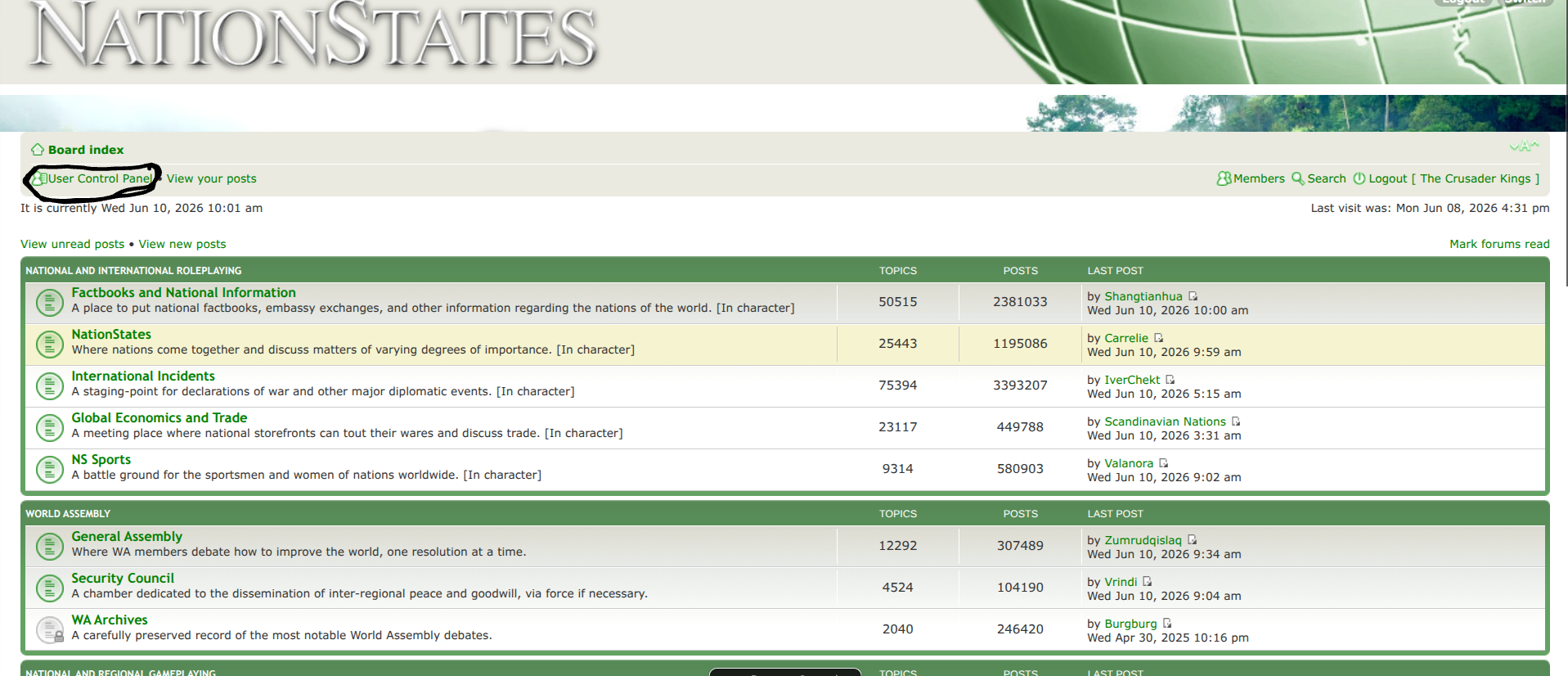The image size is (1568, 676).
Task: View latest post icon beside Scandinavian Nations
Action: (x=1236, y=421)
